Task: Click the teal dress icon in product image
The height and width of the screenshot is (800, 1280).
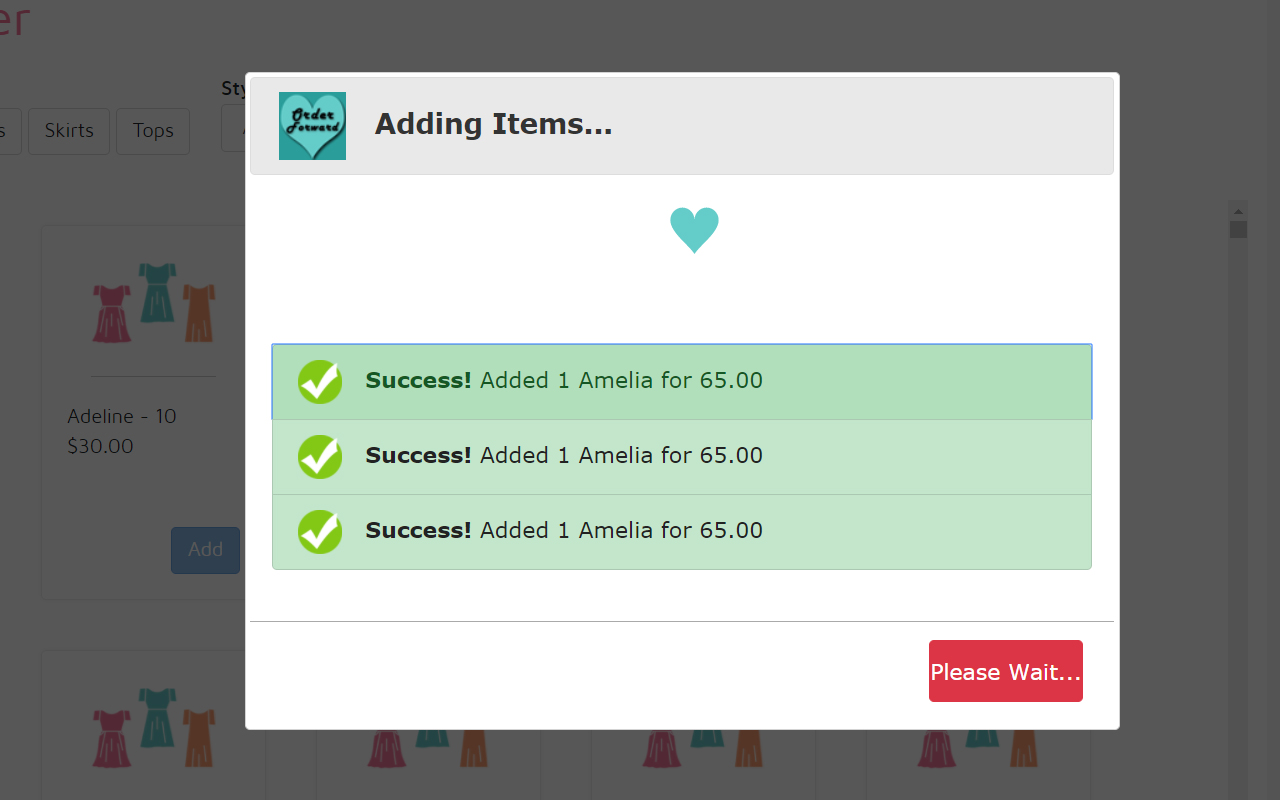Action: (152, 297)
